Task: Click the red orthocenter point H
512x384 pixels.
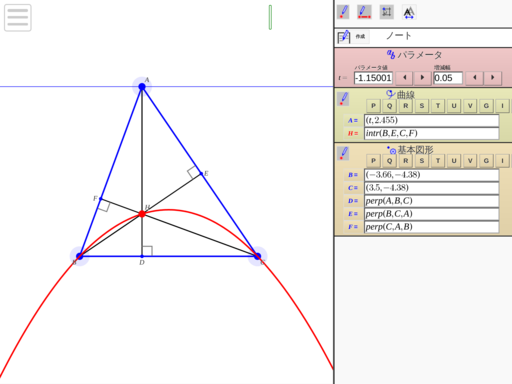Action: coord(142,214)
